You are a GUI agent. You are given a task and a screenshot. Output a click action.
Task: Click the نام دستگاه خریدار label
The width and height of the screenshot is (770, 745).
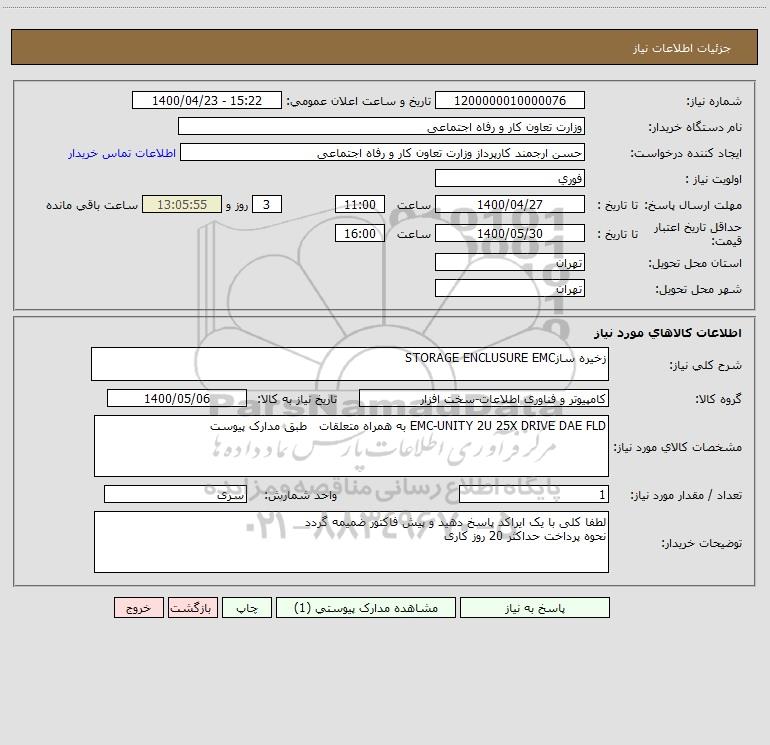point(695,128)
